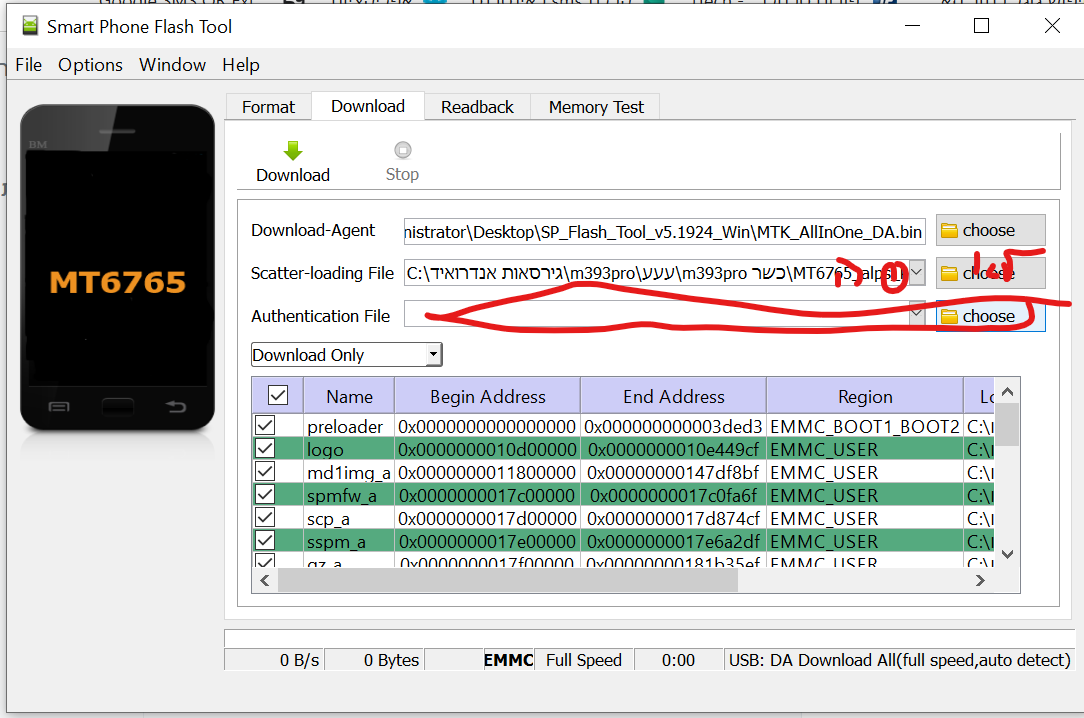Click the Authentication File choose folder icon
Viewport: 1084px width, 718px height.
point(949,317)
